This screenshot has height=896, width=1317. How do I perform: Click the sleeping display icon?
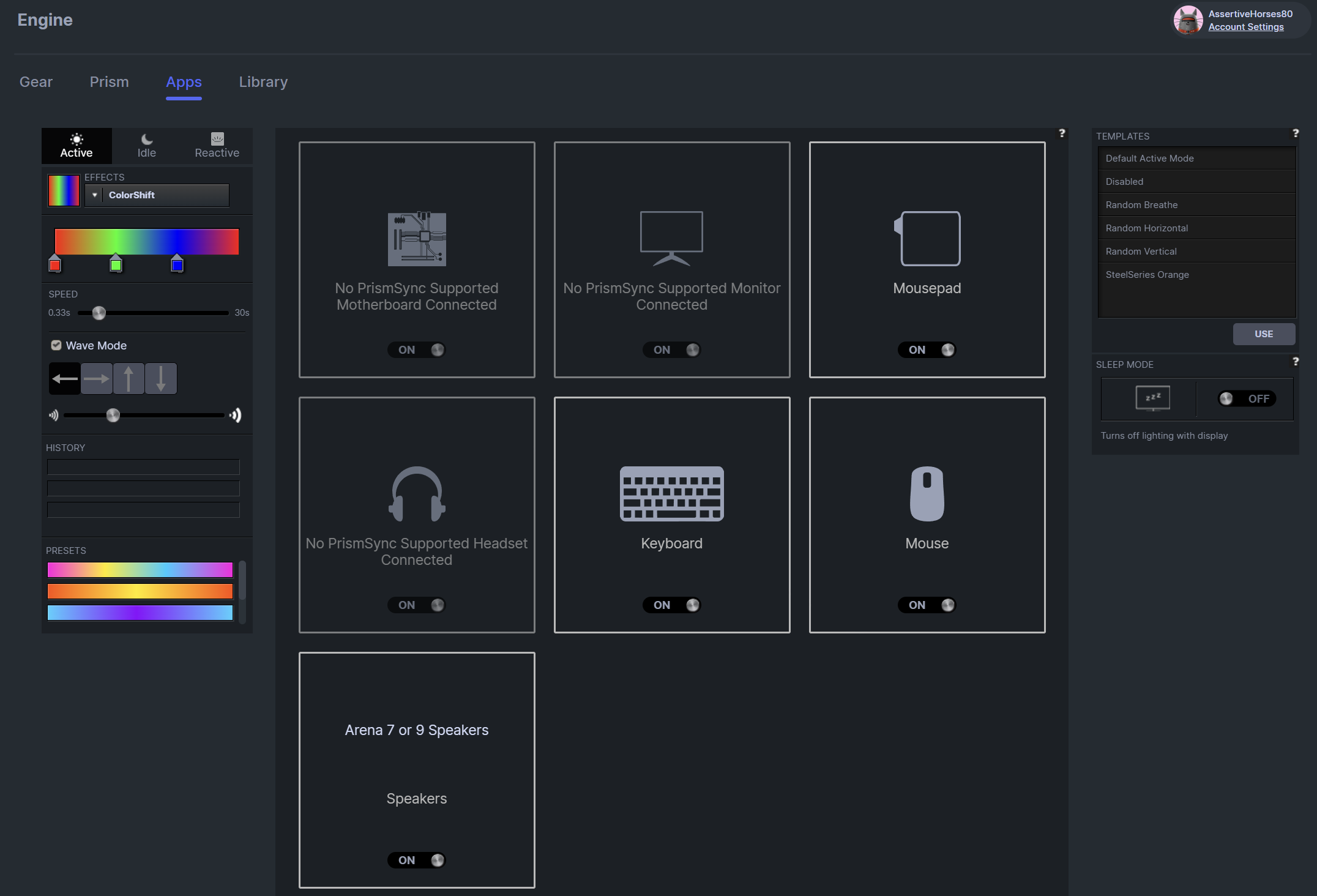[1153, 398]
